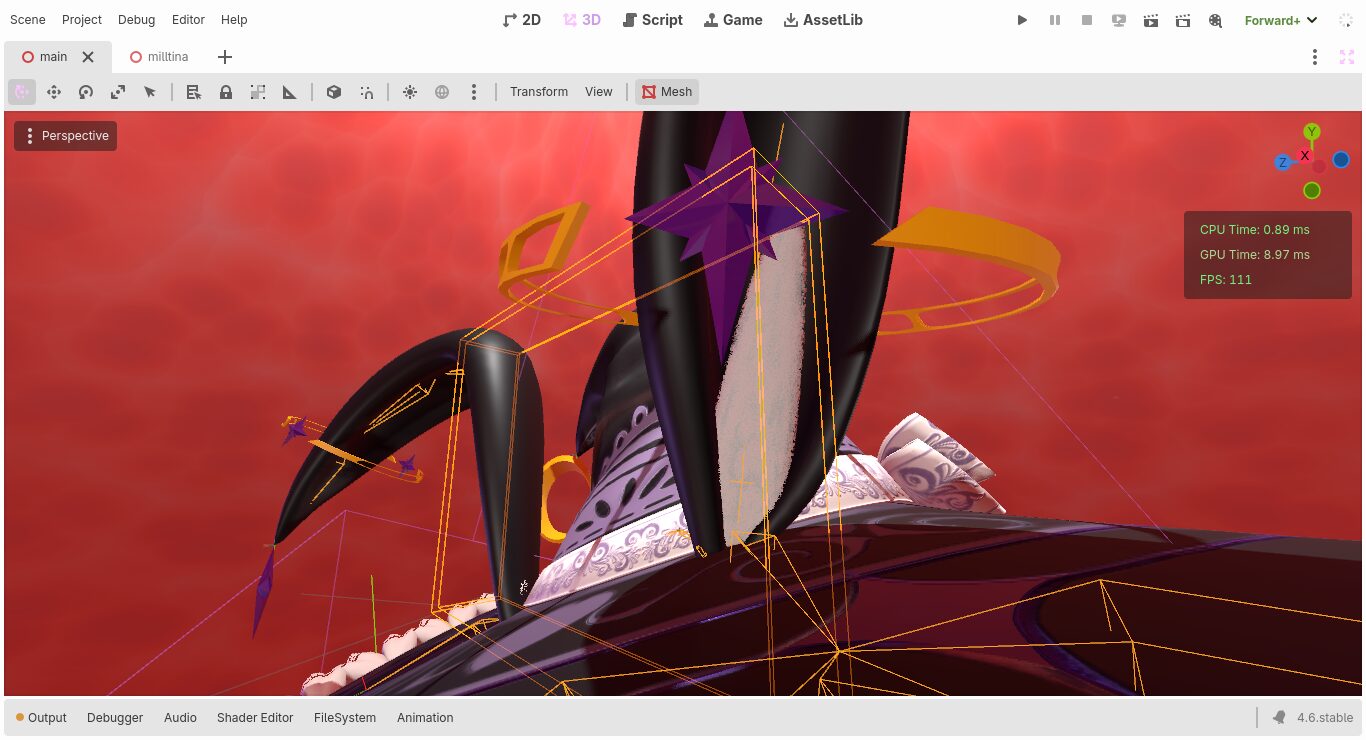Toggle Movie Maker mode

1215,20
